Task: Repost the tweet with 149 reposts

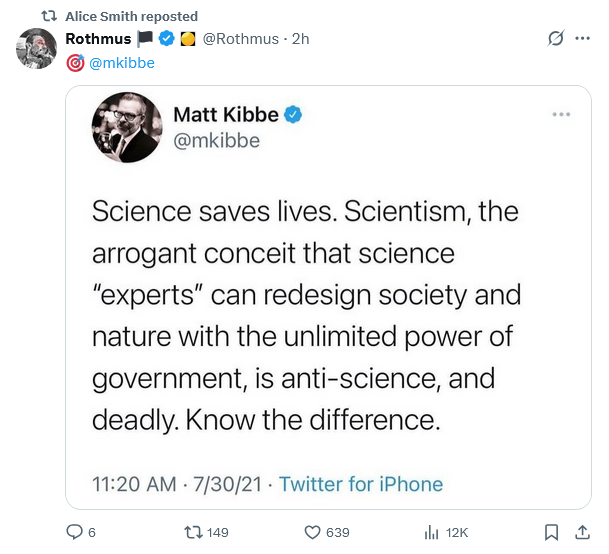Action: click(193, 532)
